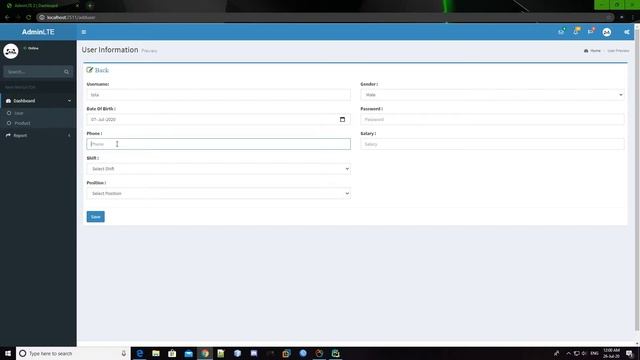Click the sidebar search magnifier icon
Image resolution: width=640 pixels, height=360 pixels.
click(66, 72)
